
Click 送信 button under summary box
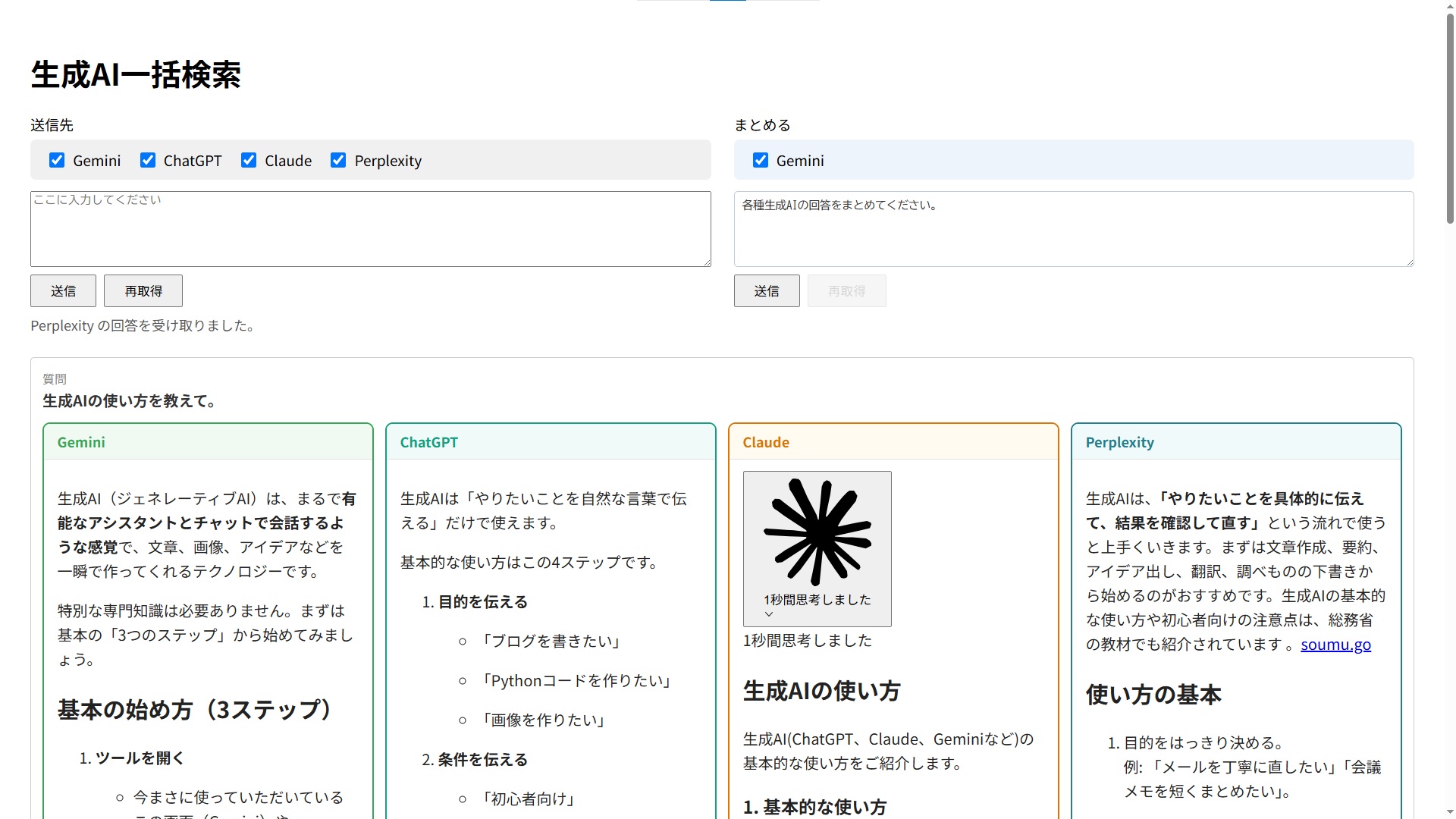[767, 290]
